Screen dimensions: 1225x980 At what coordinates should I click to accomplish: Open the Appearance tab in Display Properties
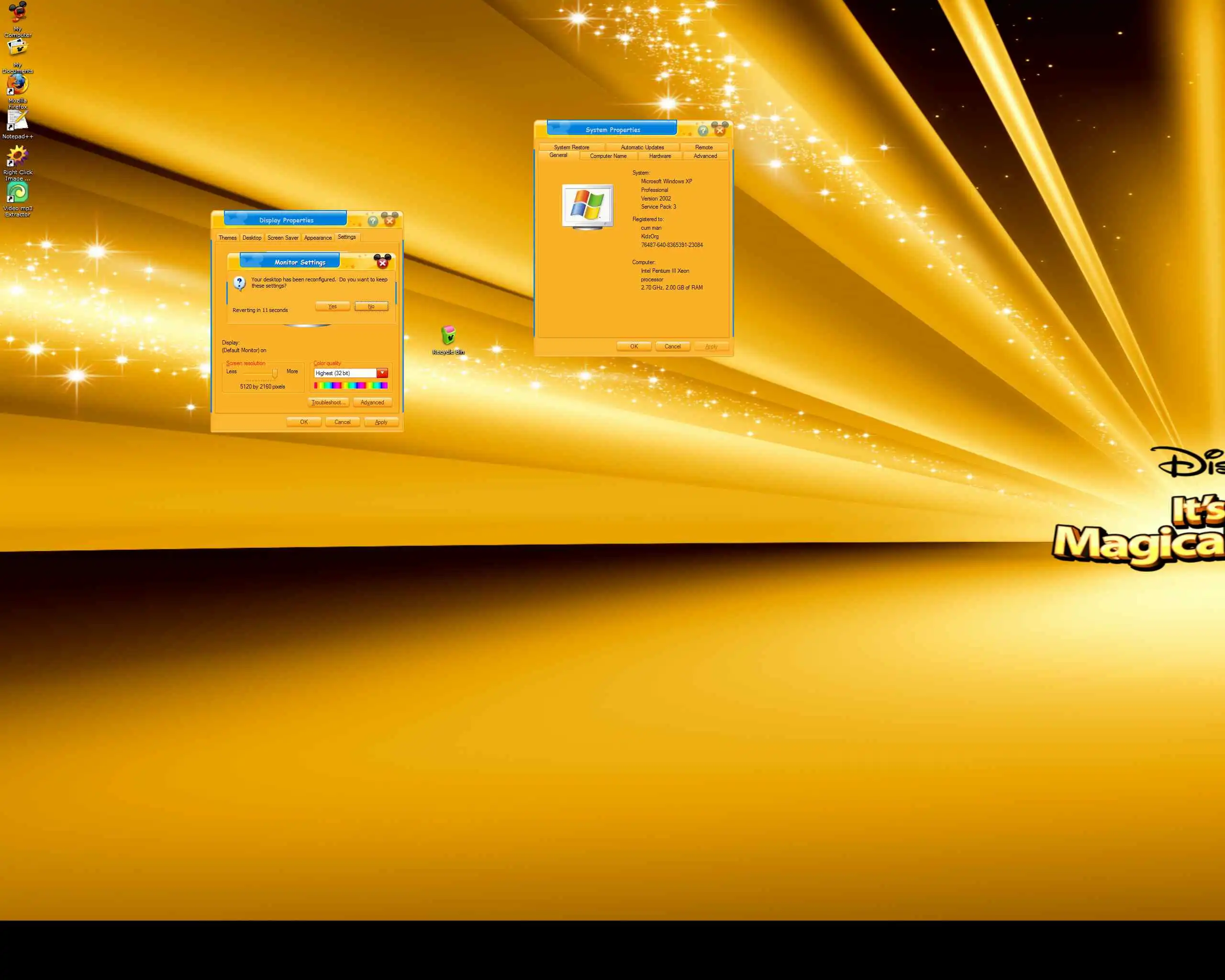318,238
